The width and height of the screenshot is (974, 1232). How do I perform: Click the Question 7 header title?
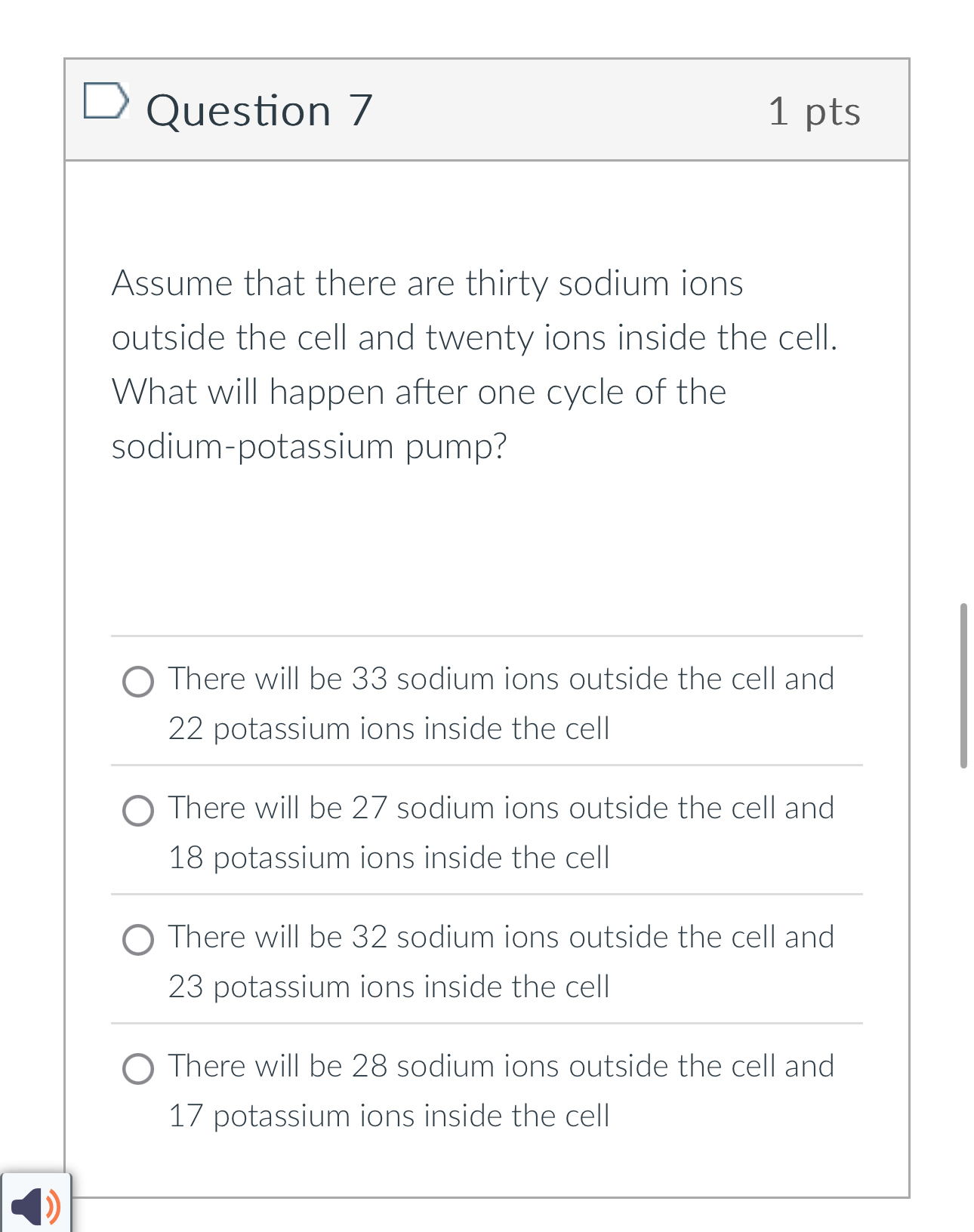point(260,111)
